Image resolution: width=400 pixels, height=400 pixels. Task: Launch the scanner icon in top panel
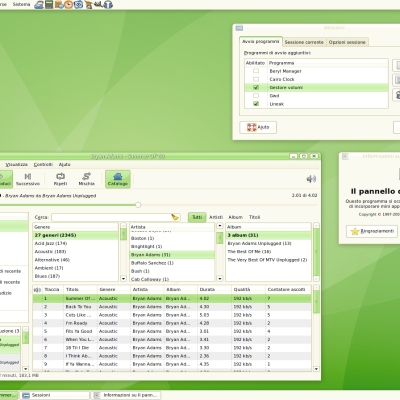coord(39,5)
